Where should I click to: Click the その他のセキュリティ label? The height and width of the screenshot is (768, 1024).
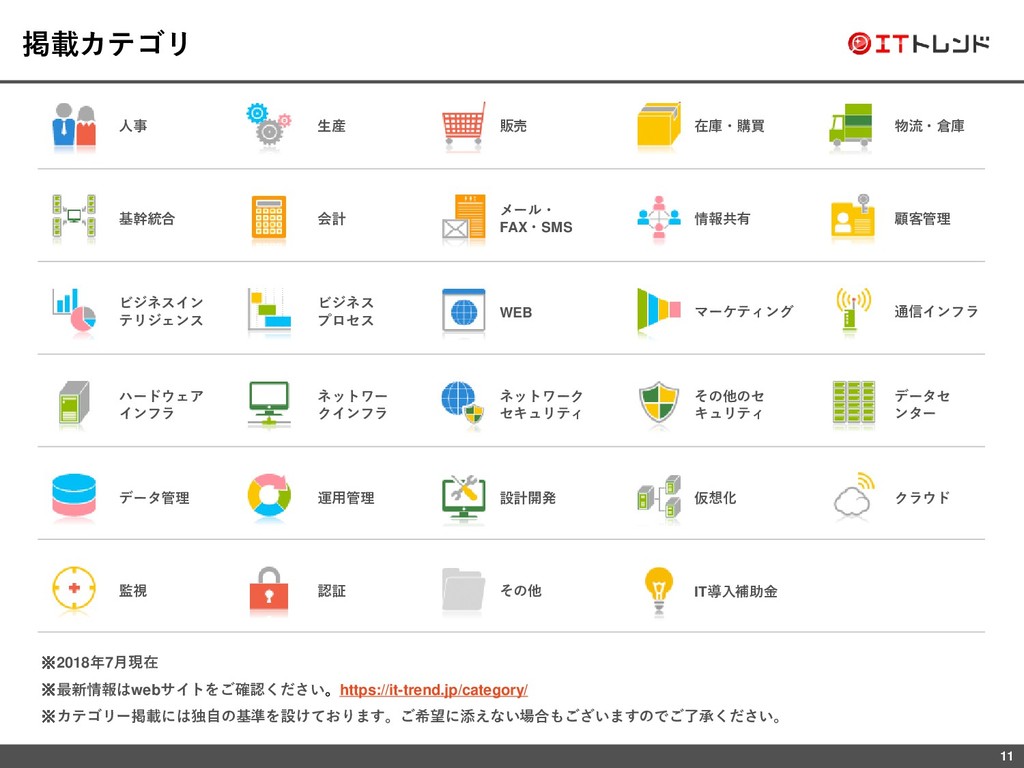729,404
